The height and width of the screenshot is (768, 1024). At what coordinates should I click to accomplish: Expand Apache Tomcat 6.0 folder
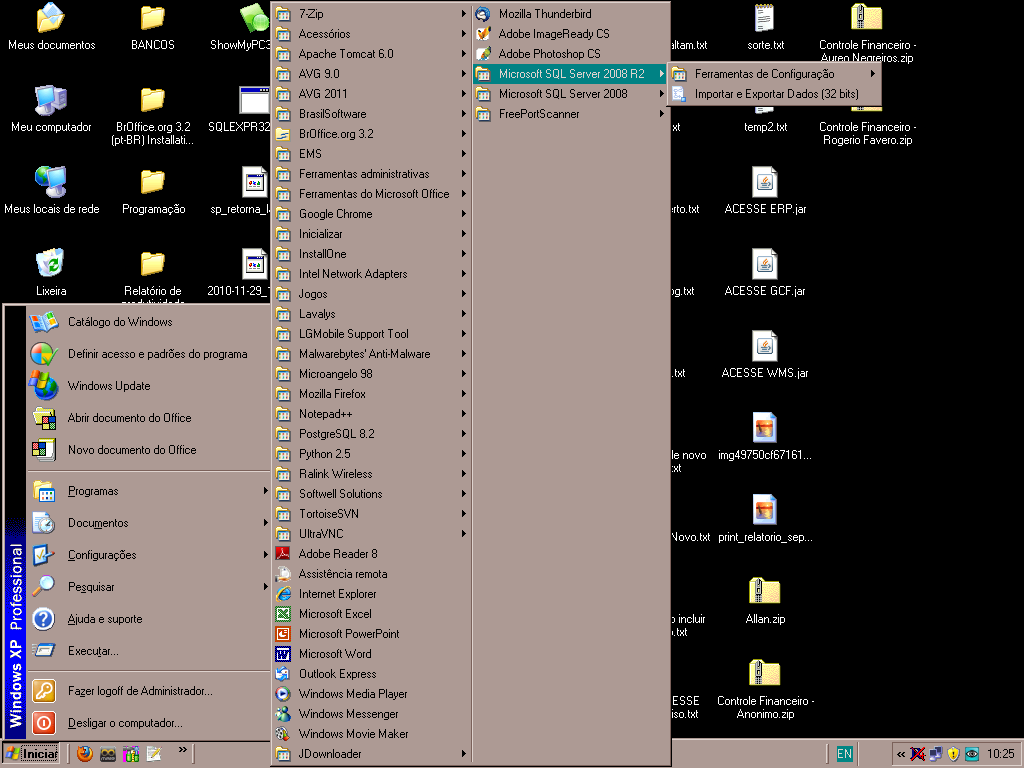(371, 54)
